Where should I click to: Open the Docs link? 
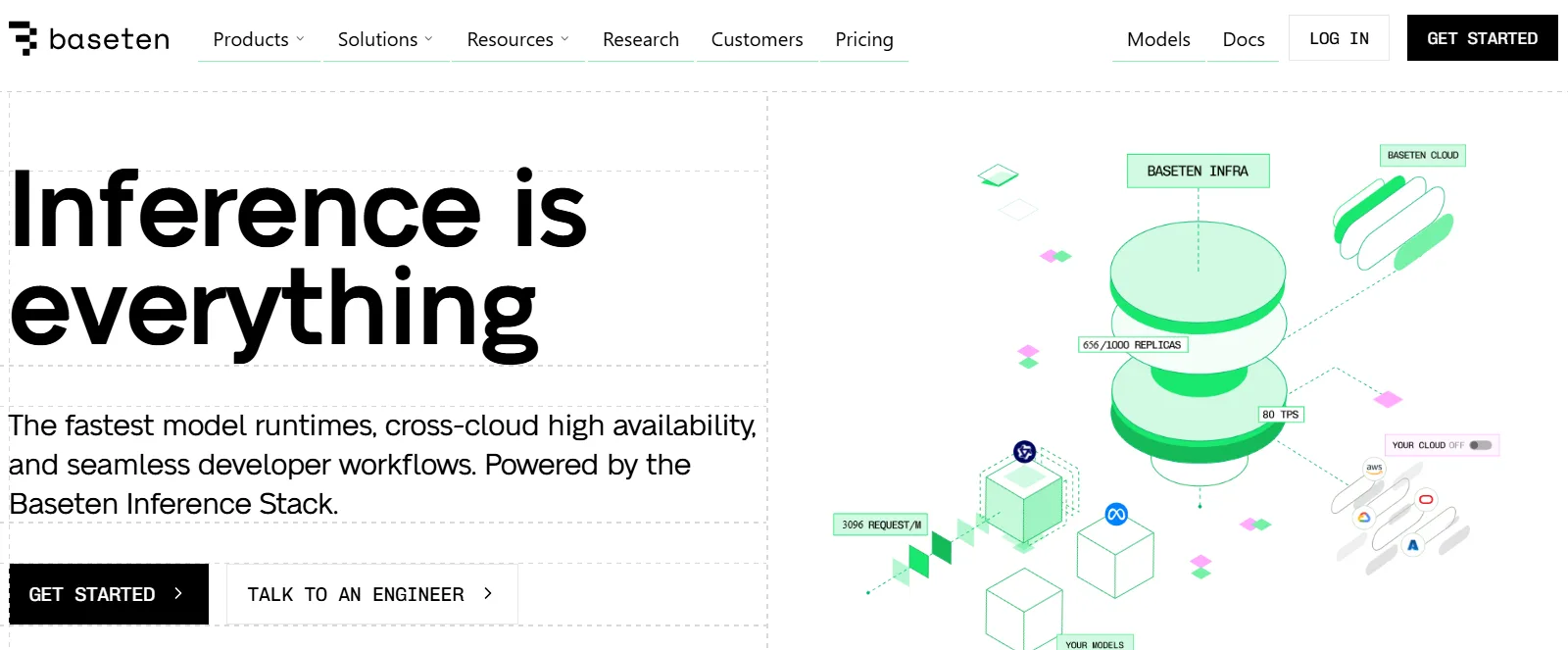click(1244, 39)
